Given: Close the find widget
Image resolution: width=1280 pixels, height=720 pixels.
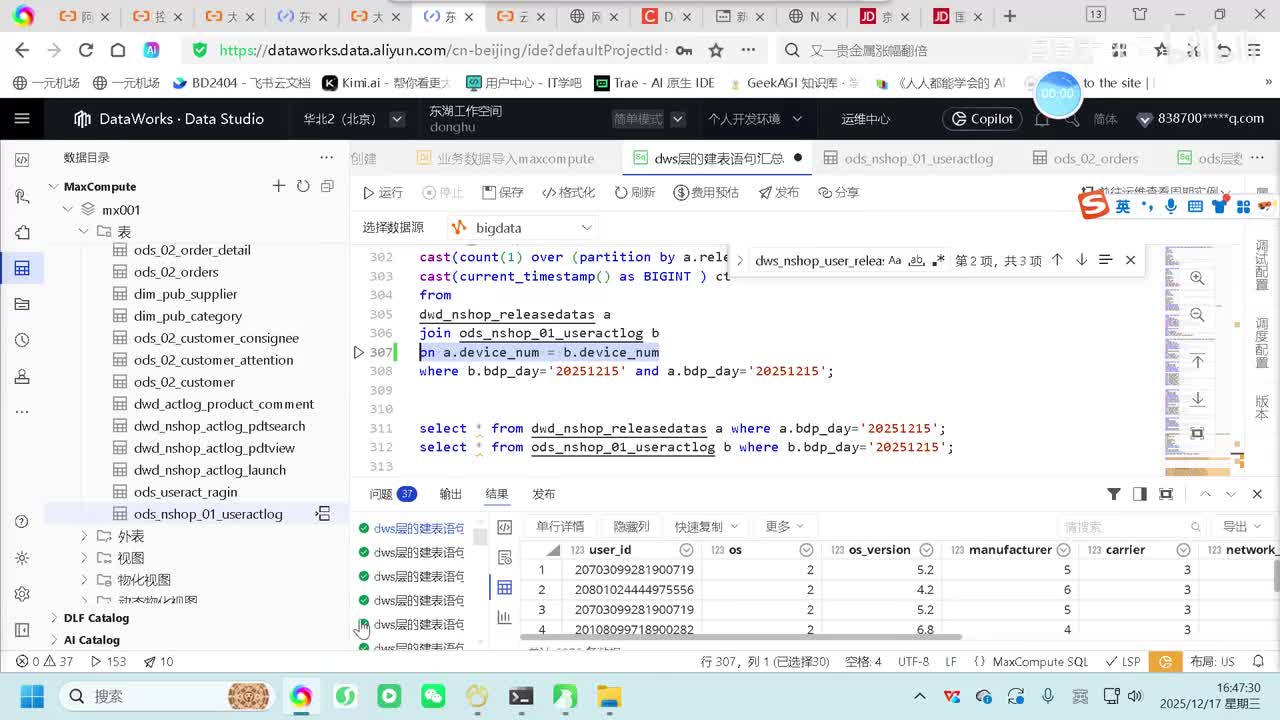Looking at the screenshot, I should click(1130, 260).
